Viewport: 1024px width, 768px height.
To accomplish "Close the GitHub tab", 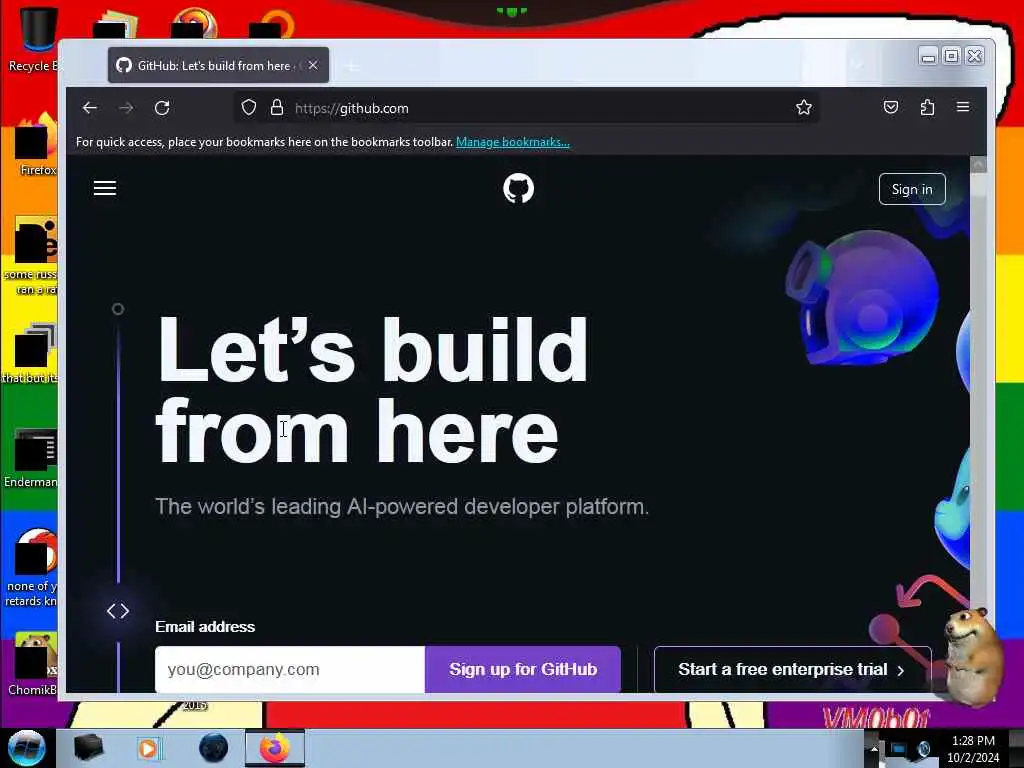I will point(313,65).
